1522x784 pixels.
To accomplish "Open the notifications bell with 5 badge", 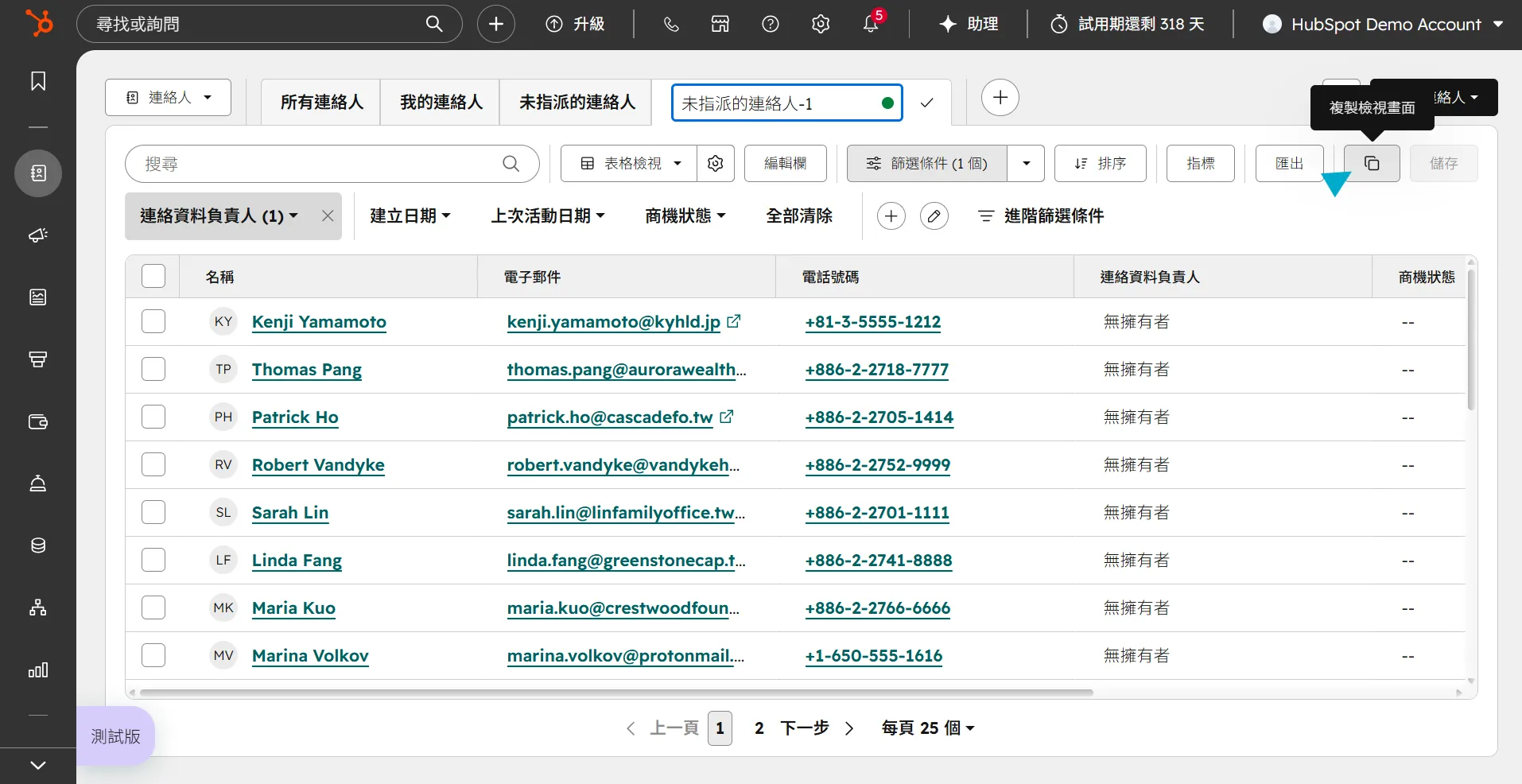I will (x=872, y=22).
